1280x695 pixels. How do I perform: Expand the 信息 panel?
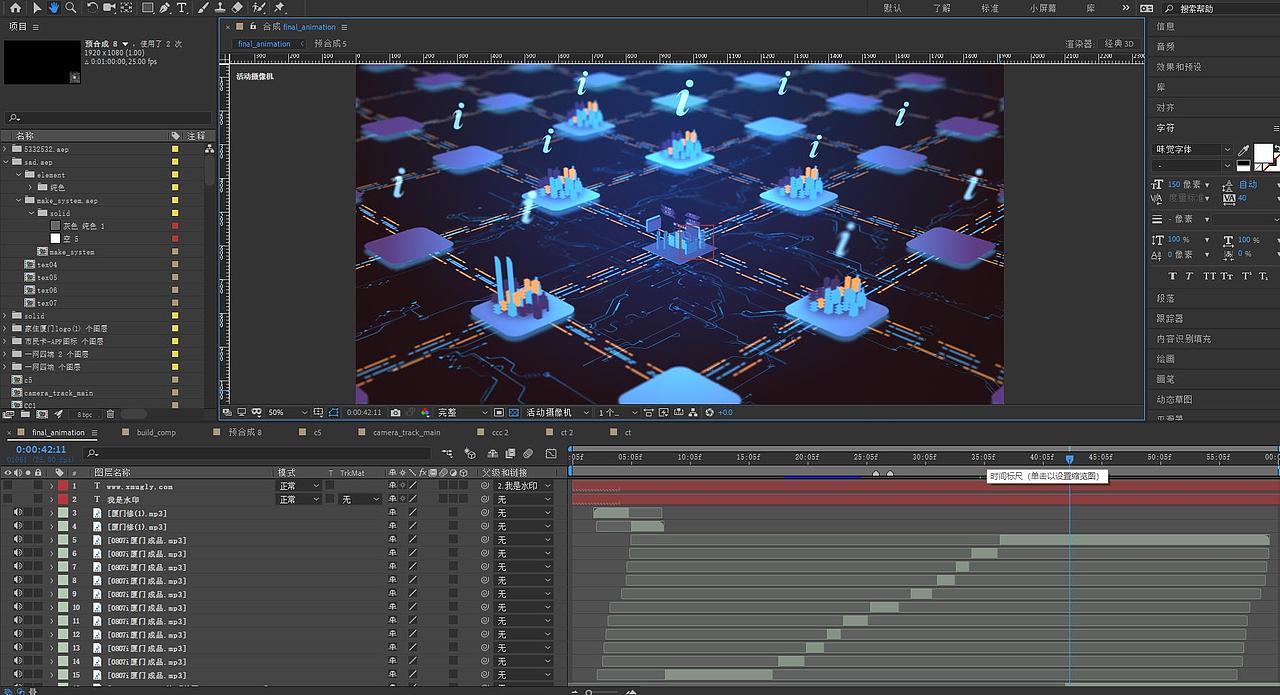(1166, 27)
